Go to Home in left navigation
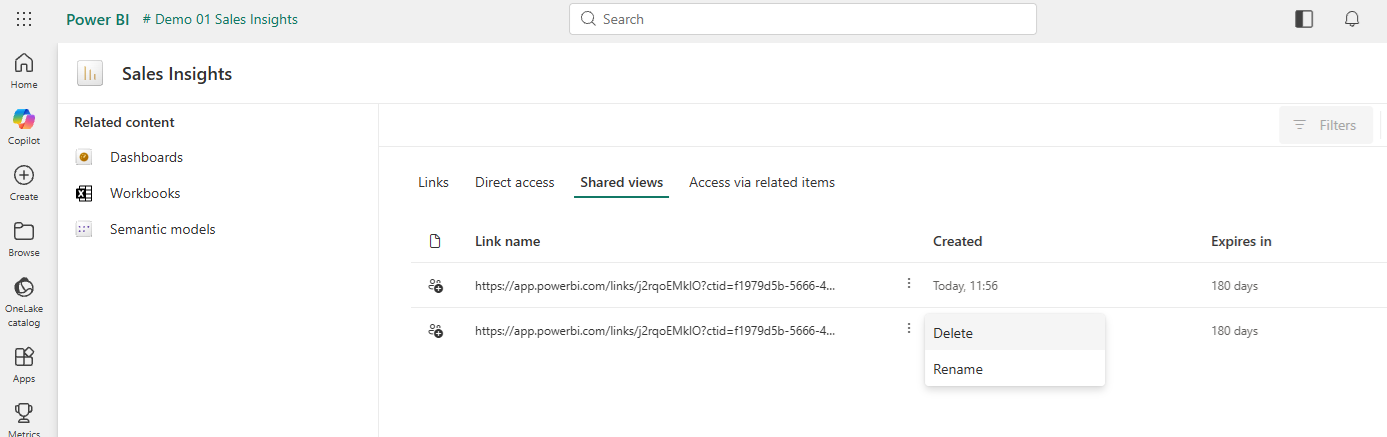The image size is (1387, 437). click(24, 71)
